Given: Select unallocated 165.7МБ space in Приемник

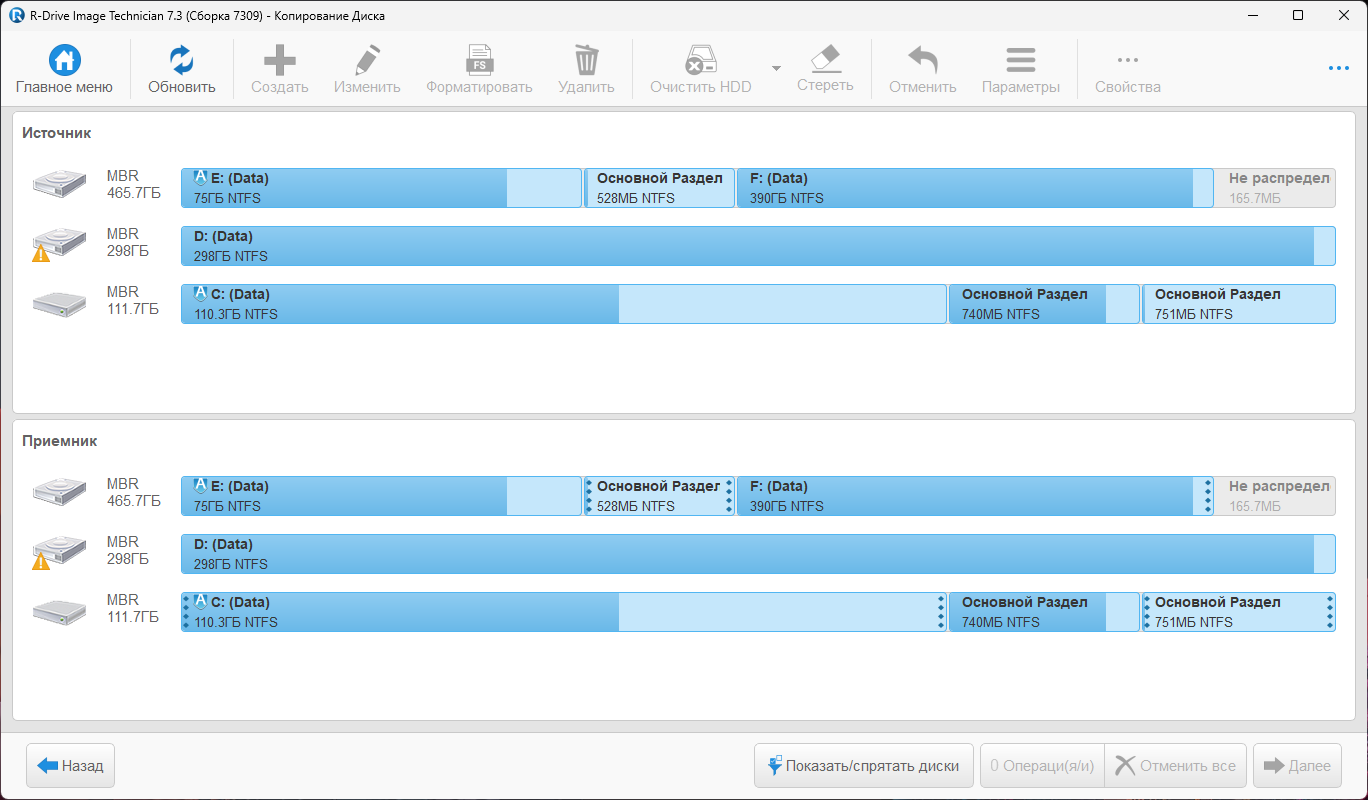Looking at the screenshot, I should point(1276,496).
